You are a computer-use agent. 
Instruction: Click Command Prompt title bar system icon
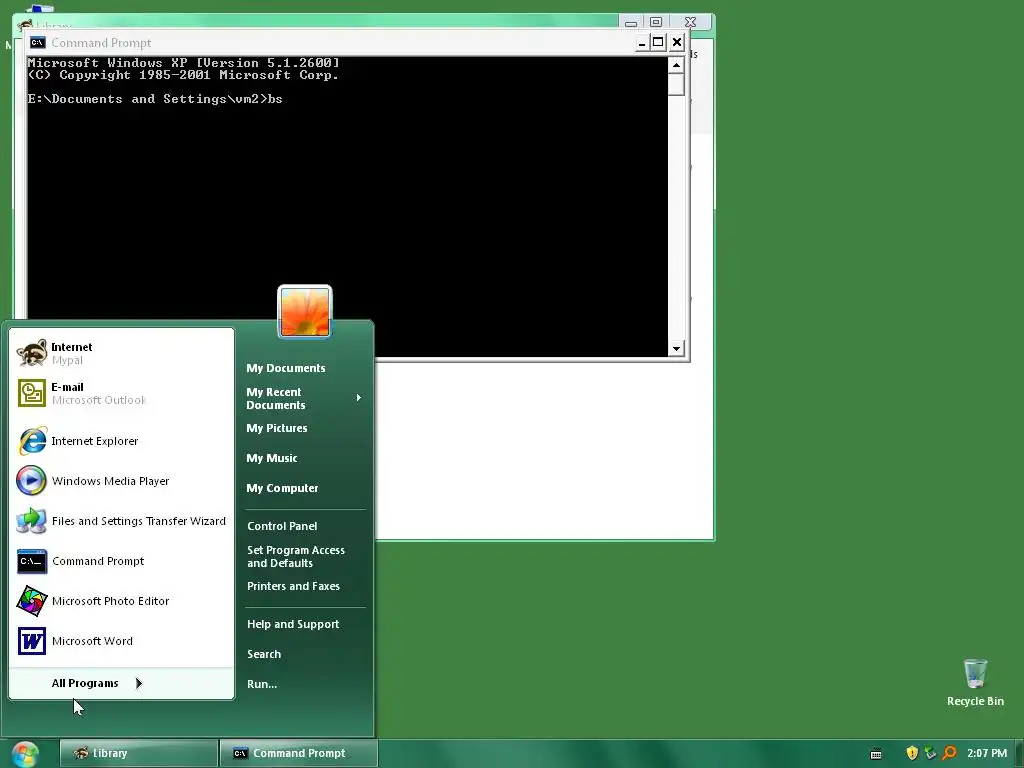[x=37, y=42]
